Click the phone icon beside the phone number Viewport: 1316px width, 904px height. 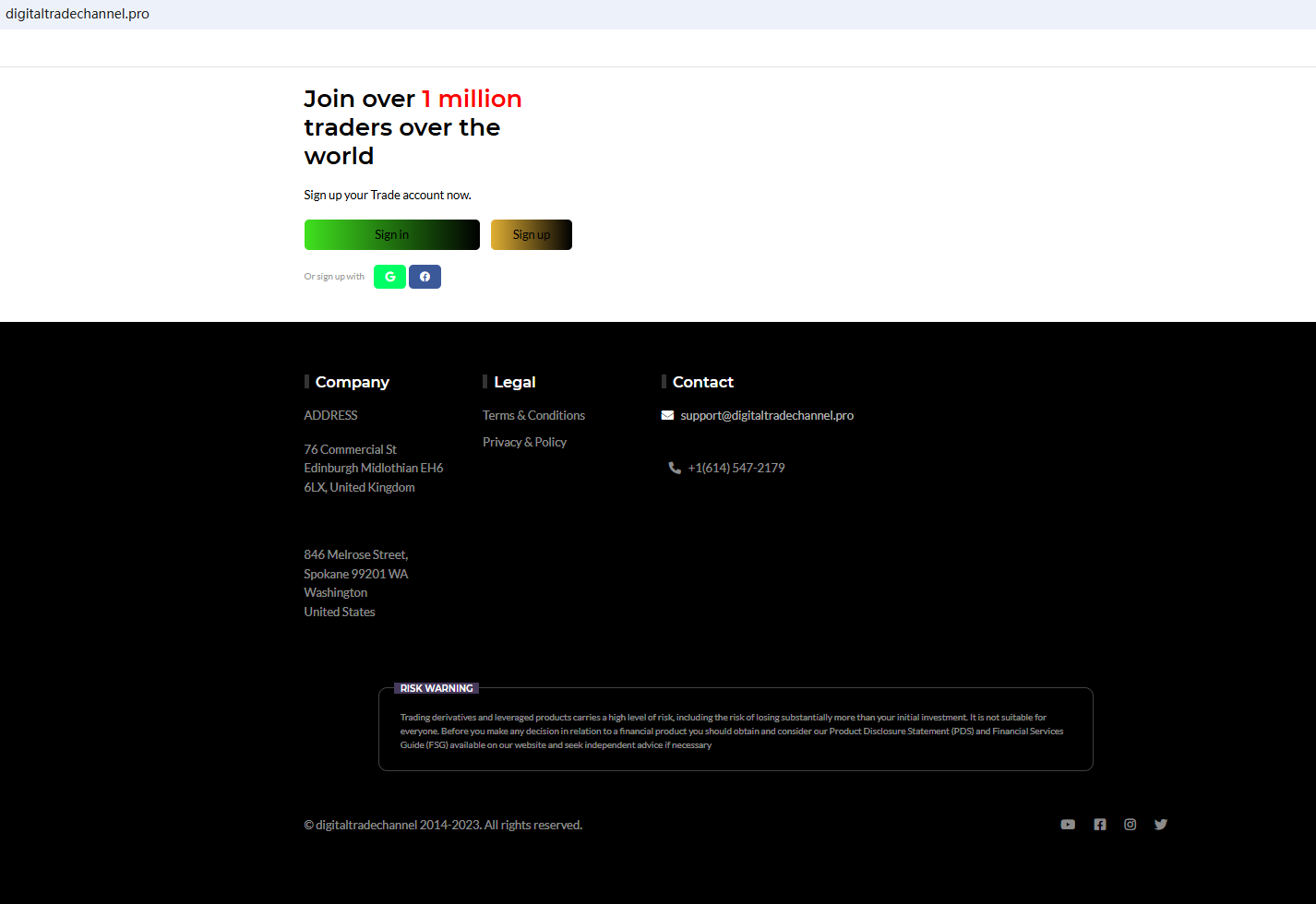point(675,468)
